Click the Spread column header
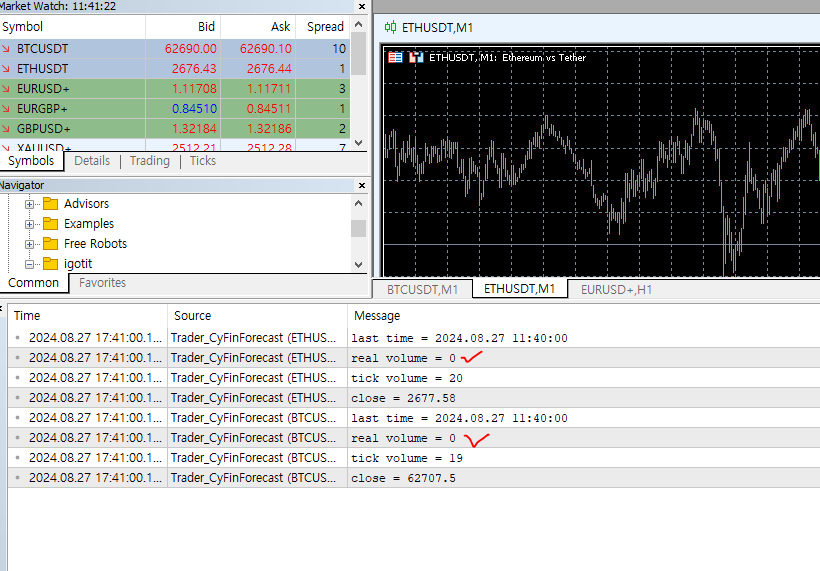Viewport: 820px width, 571px height. pos(323,27)
